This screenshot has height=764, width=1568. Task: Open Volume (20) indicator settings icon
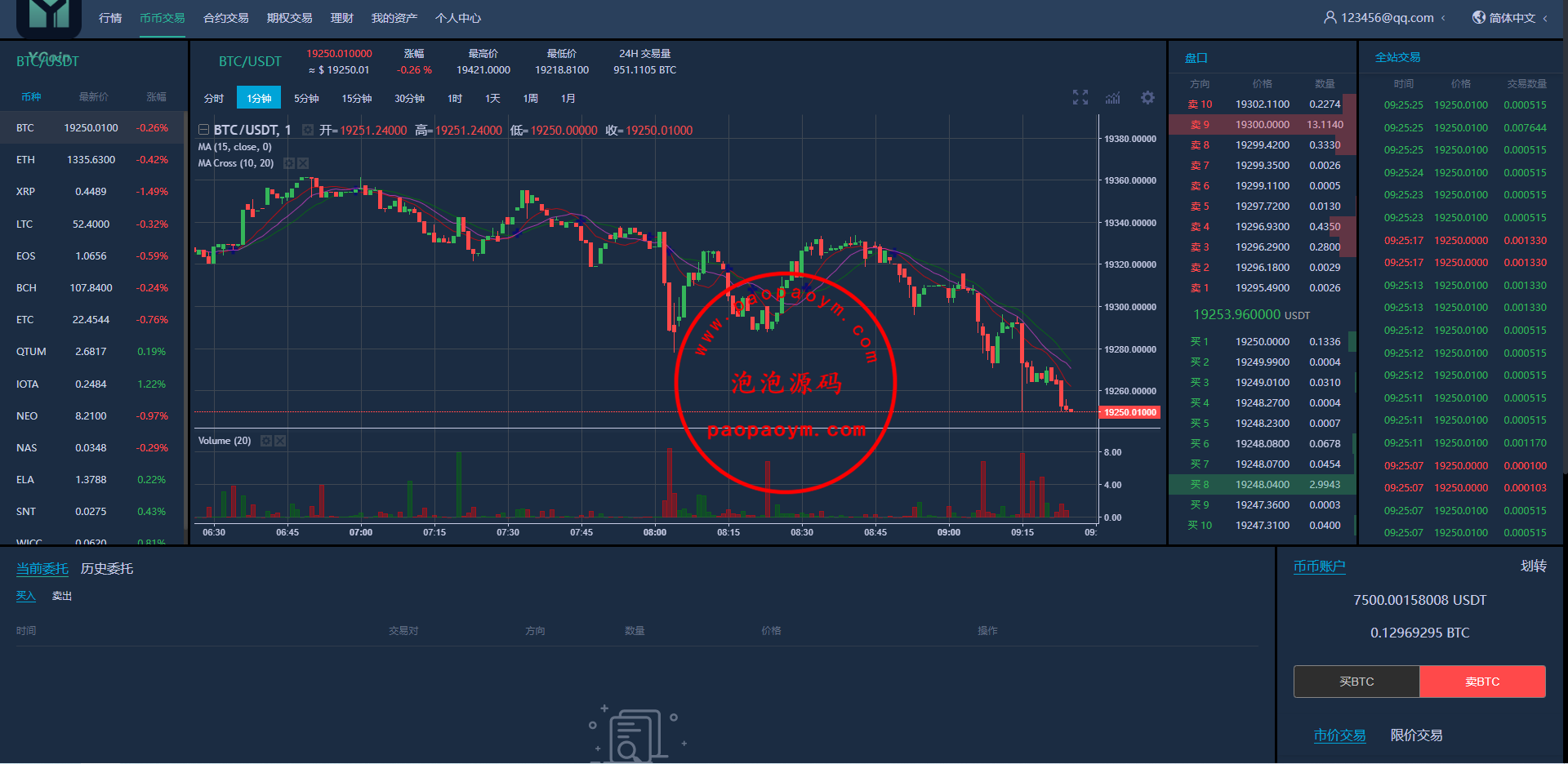pyautogui.click(x=265, y=441)
